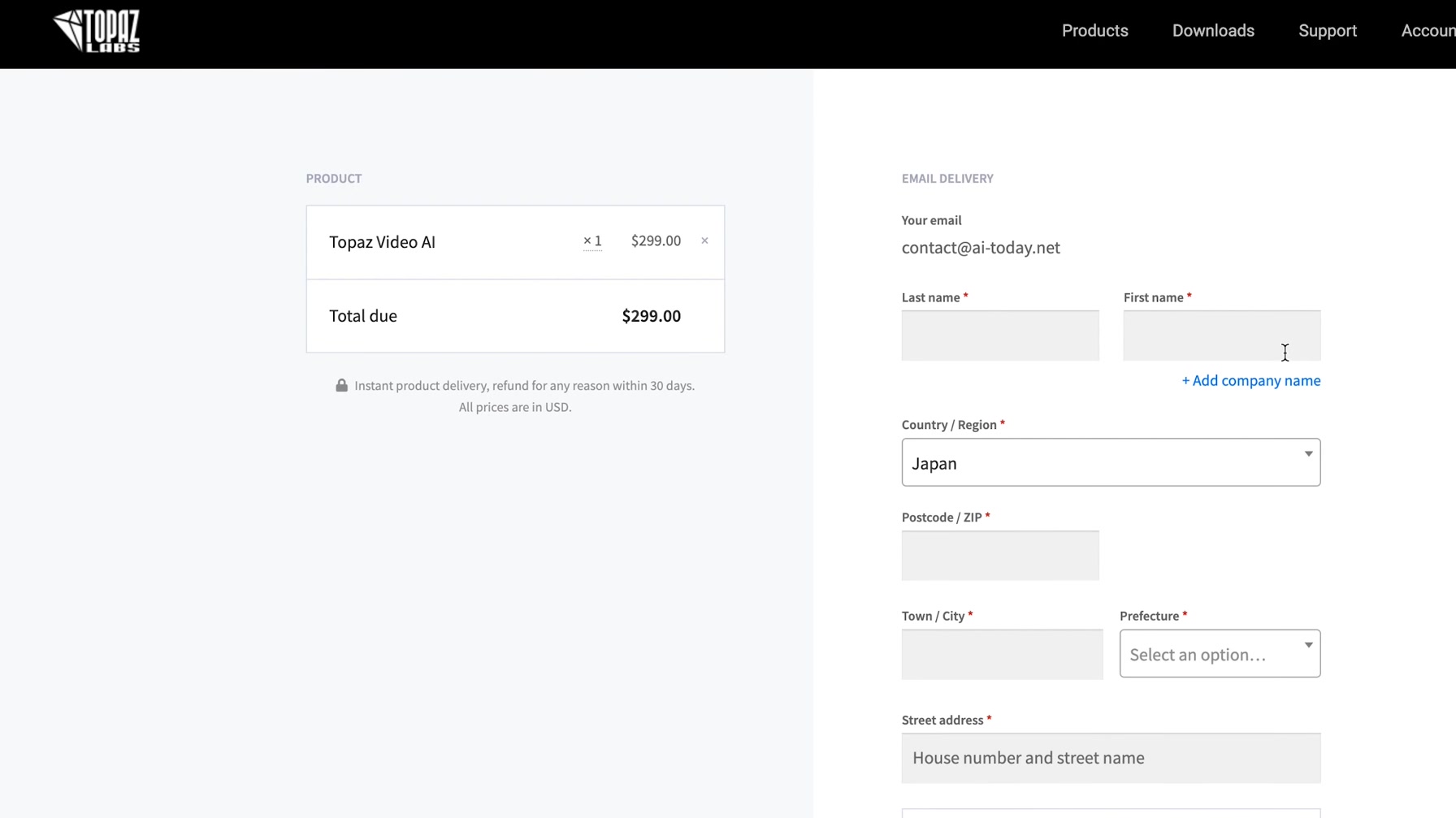Click the PRODUCT heading
The width and height of the screenshot is (1456, 818).
pos(334,179)
